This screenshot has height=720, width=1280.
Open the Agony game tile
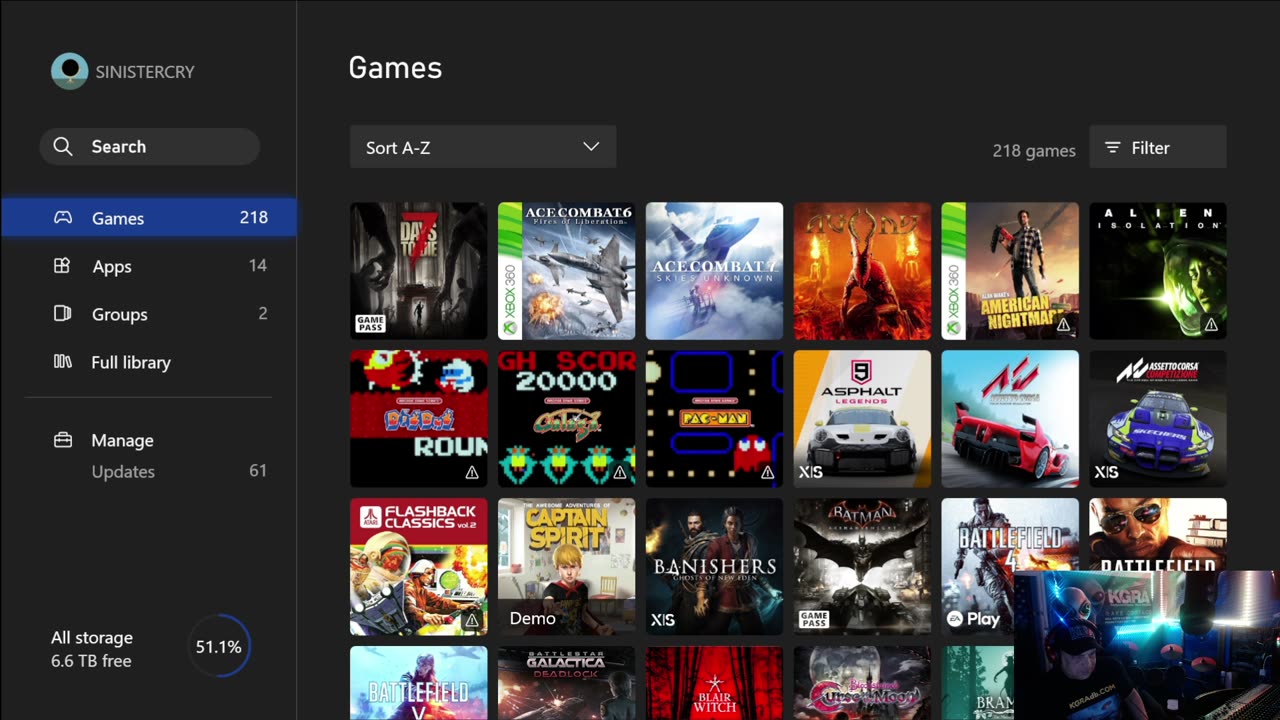(863, 271)
